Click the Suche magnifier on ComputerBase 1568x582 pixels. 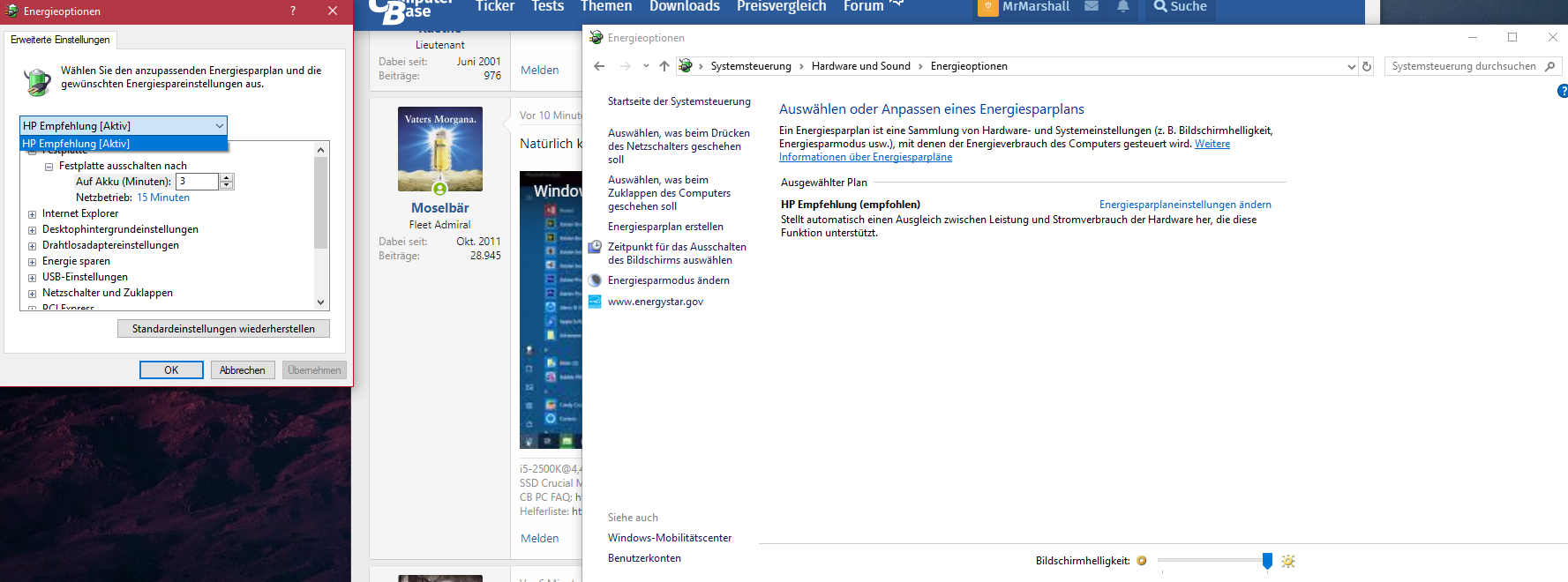coord(1160,6)
